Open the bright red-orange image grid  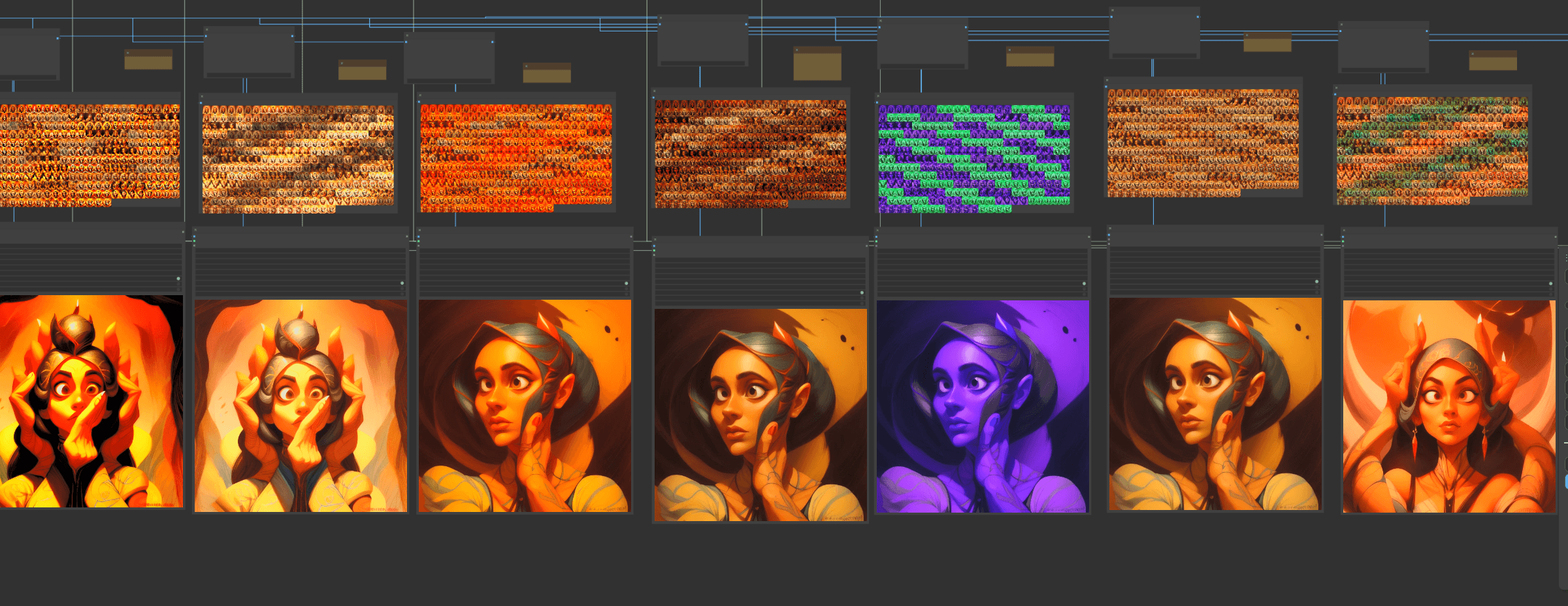click(x=516, y=158)
